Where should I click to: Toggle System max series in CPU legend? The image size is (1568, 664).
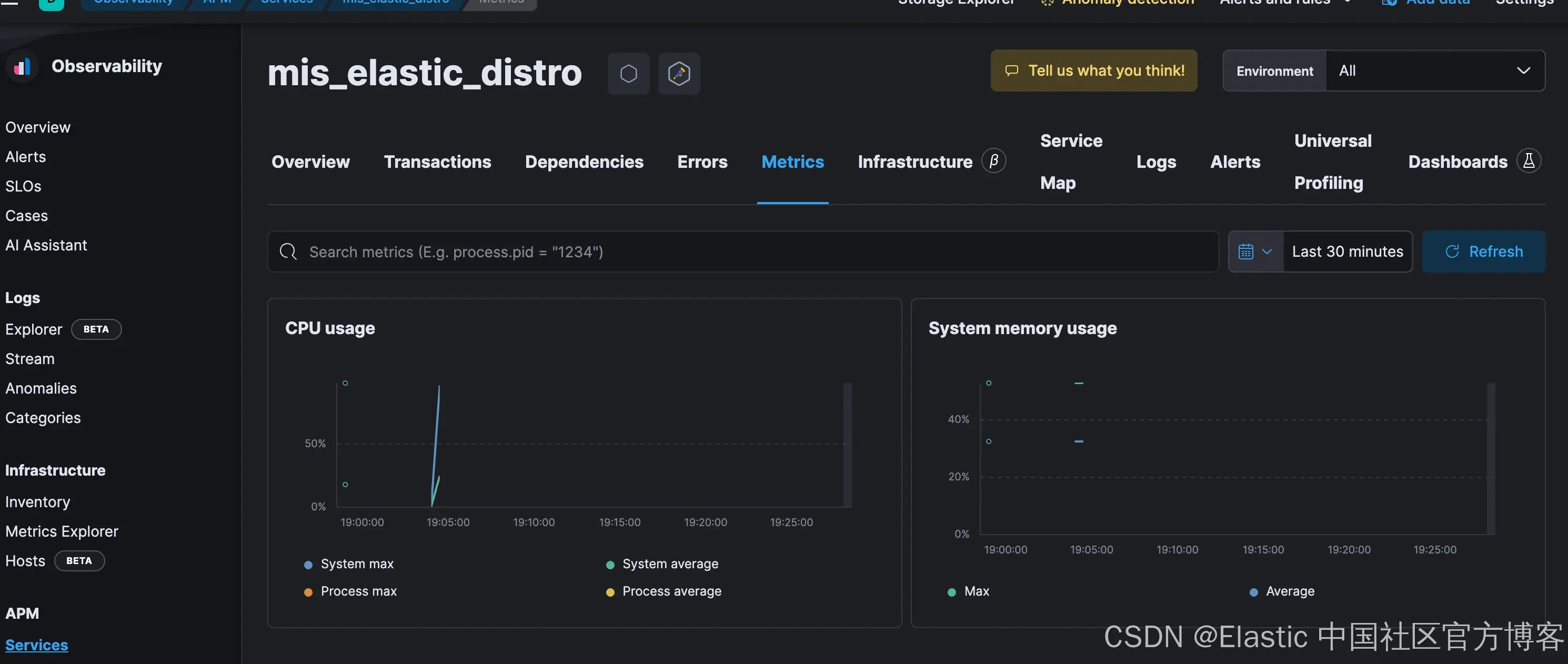(357, 564)
